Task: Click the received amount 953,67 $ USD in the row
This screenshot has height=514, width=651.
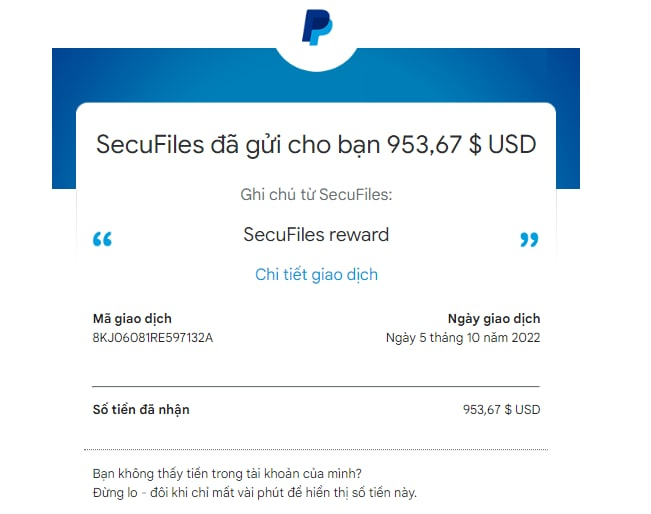Action: [501, 409]
